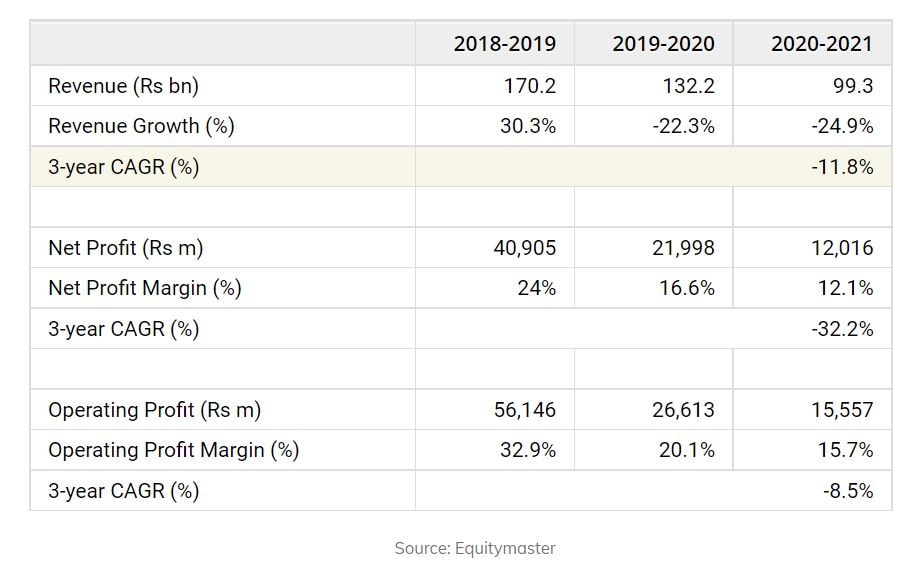Click the Source: Equitymaster caption
This screenshot has width=921, height=566.
click(x=474, y=548)
